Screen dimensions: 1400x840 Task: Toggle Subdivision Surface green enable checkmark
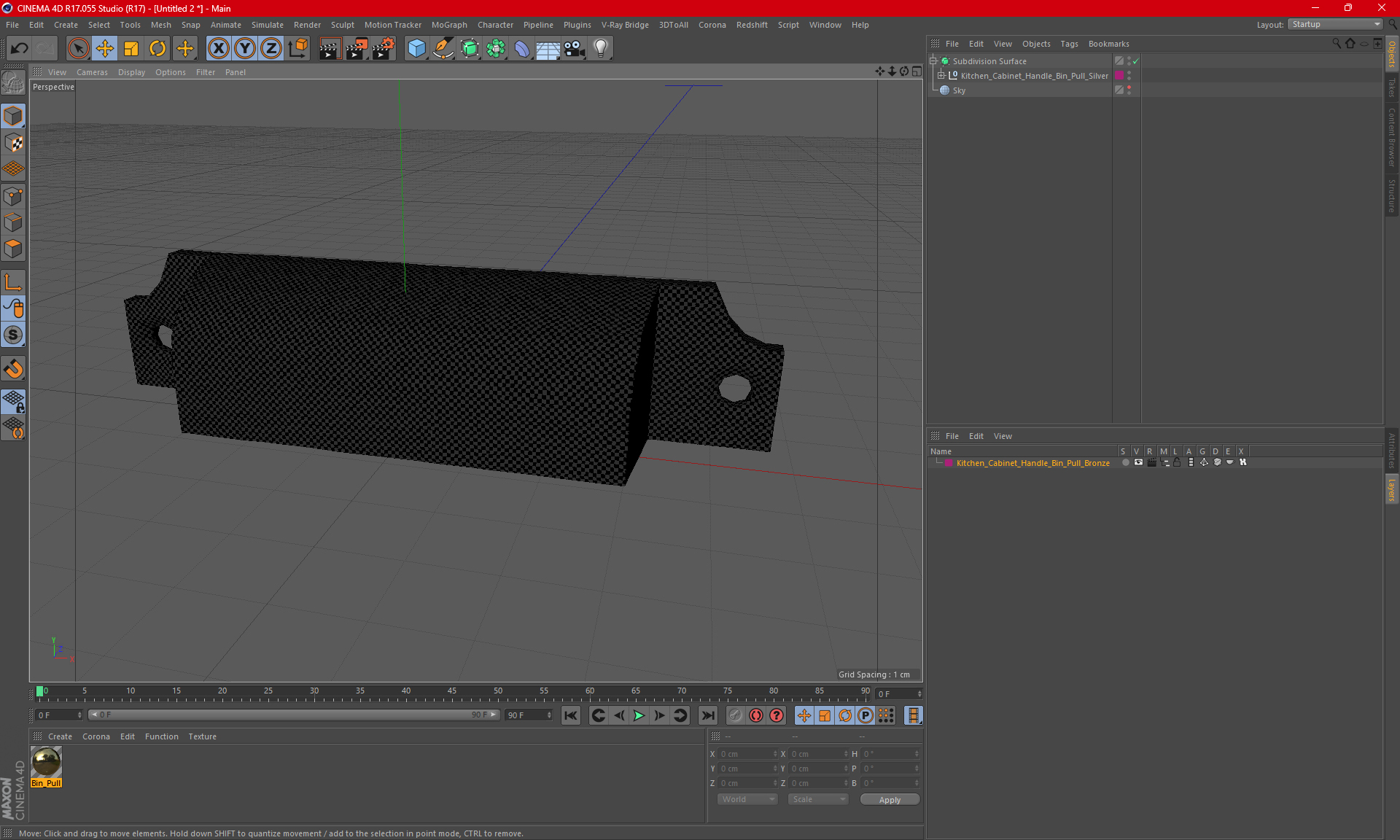[x=1136, y=61]
